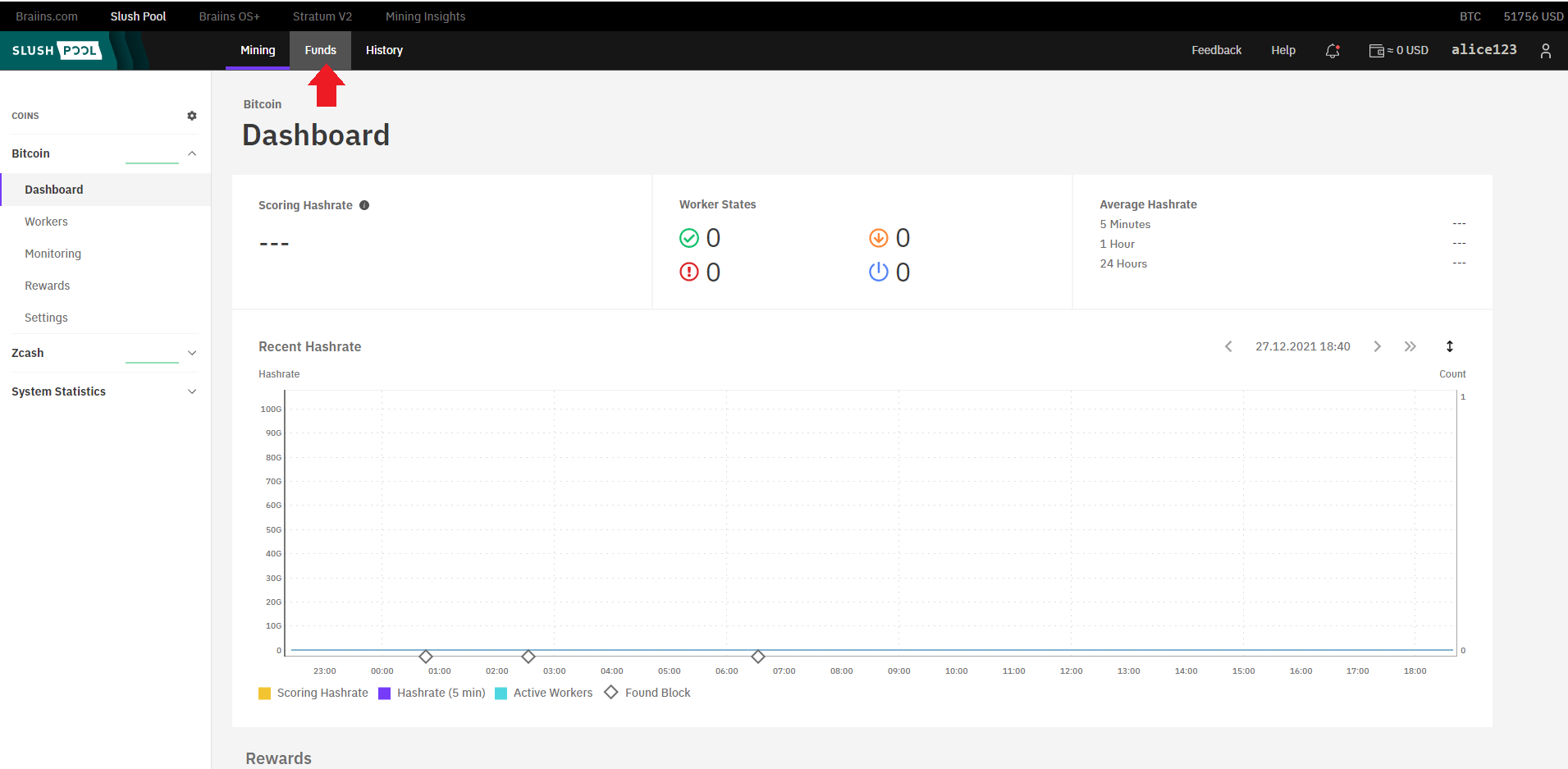Open the user profile icon

tap(1546, 51)
